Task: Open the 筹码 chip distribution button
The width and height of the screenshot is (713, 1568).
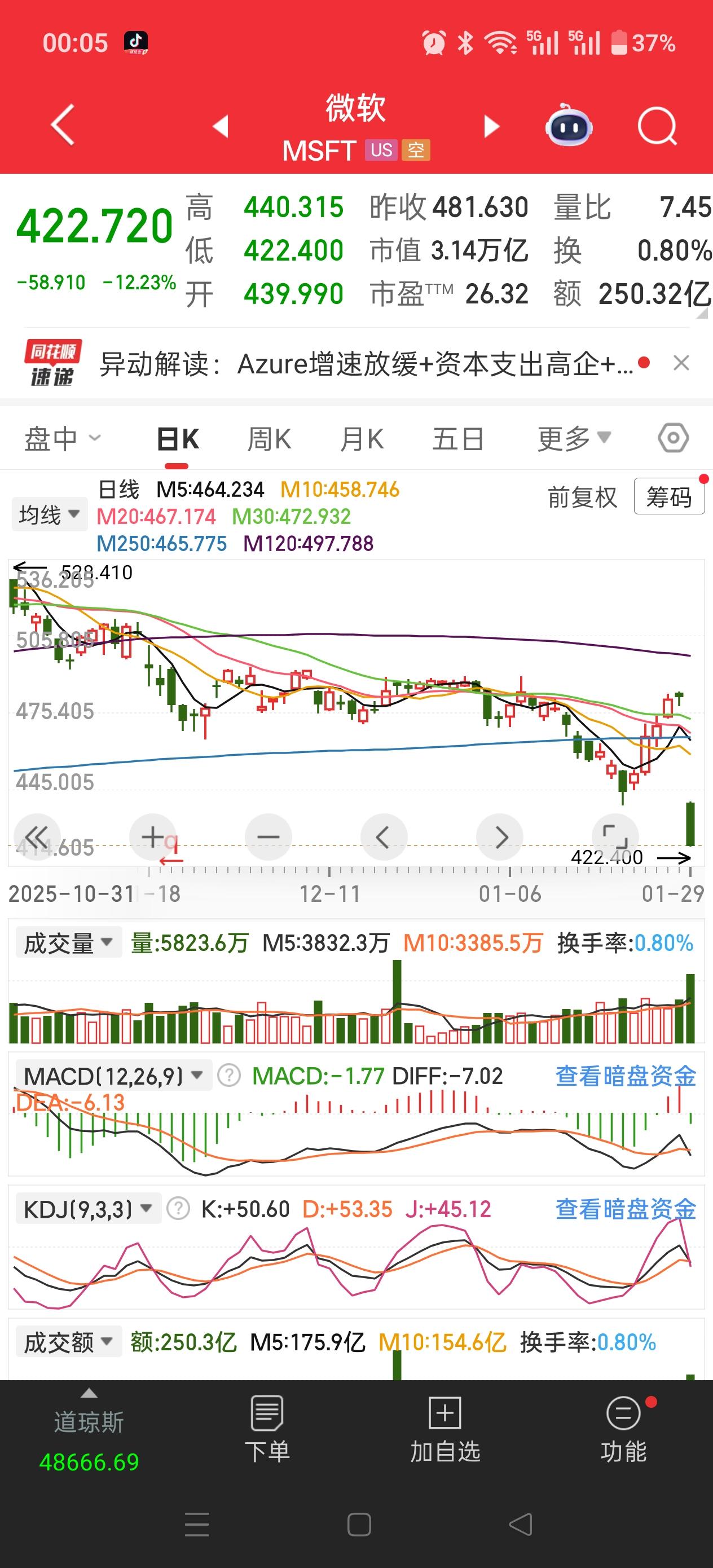Action: tap(669, 496)
